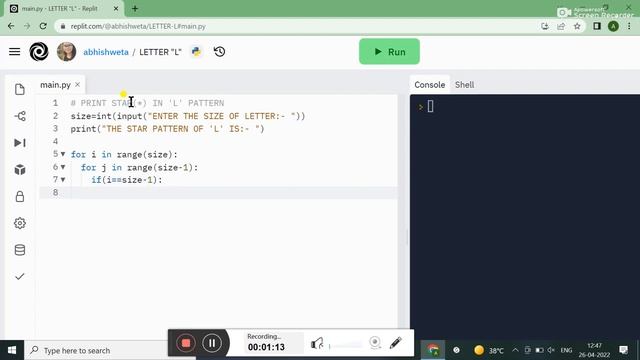Viewport: 640px width, 360px height.
Task: Run the program with Run button
Action: 389,52
